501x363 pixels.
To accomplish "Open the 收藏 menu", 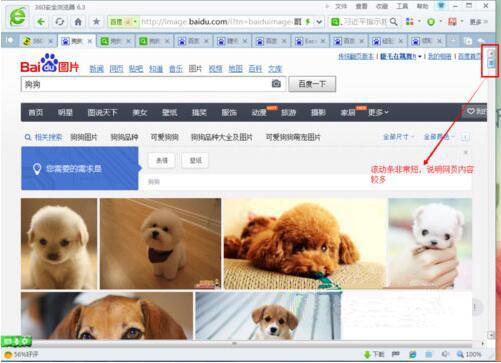I will [x=382, y=6].
